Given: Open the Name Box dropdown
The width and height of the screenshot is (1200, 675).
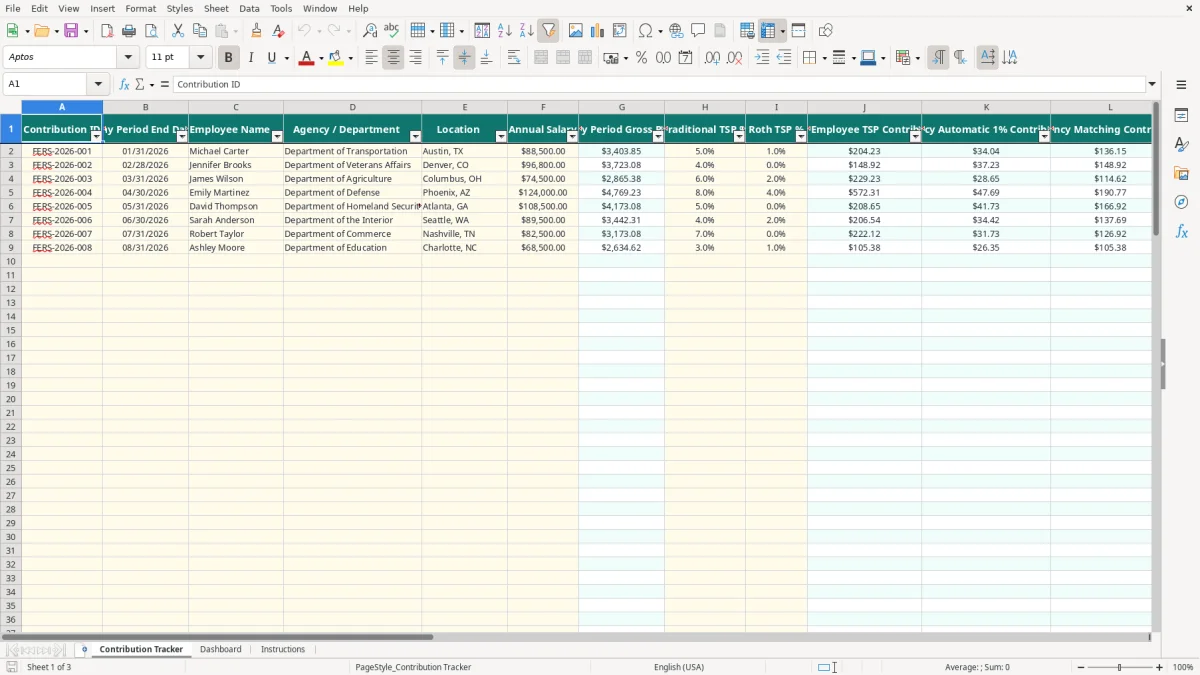Looking at the screenshot, I should tap(97, 85).
